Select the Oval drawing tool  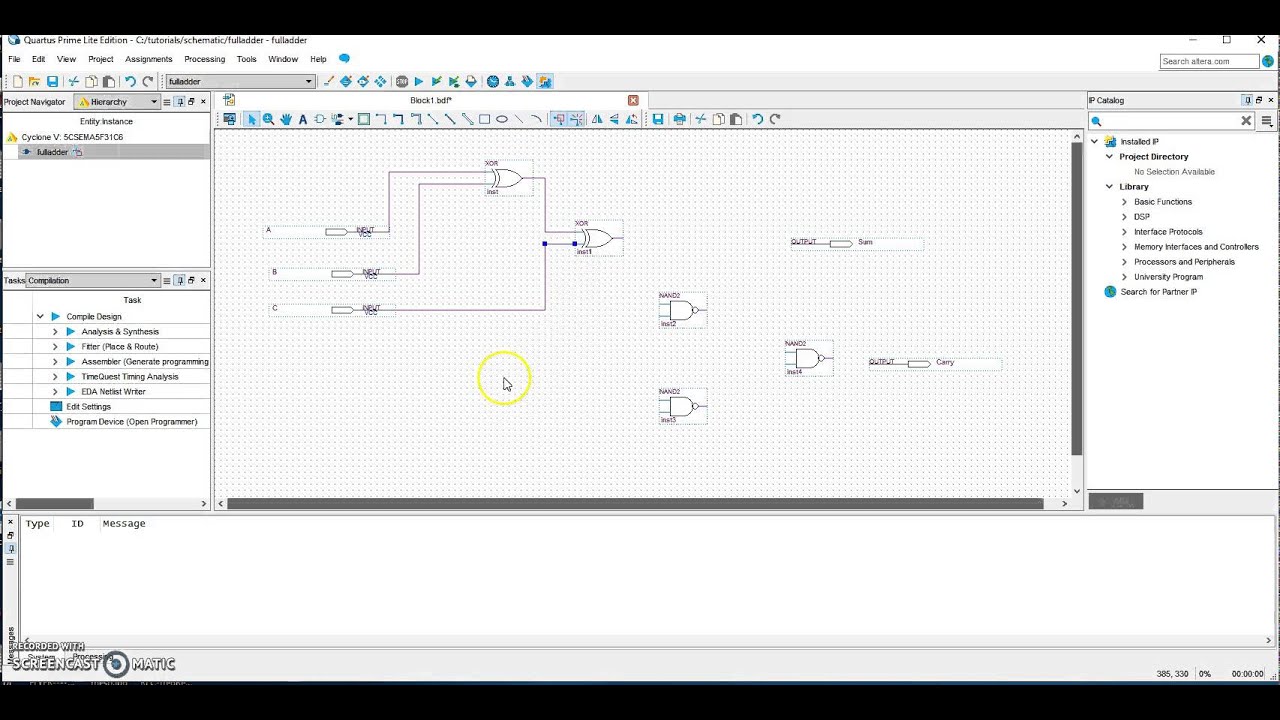[502, 119]
